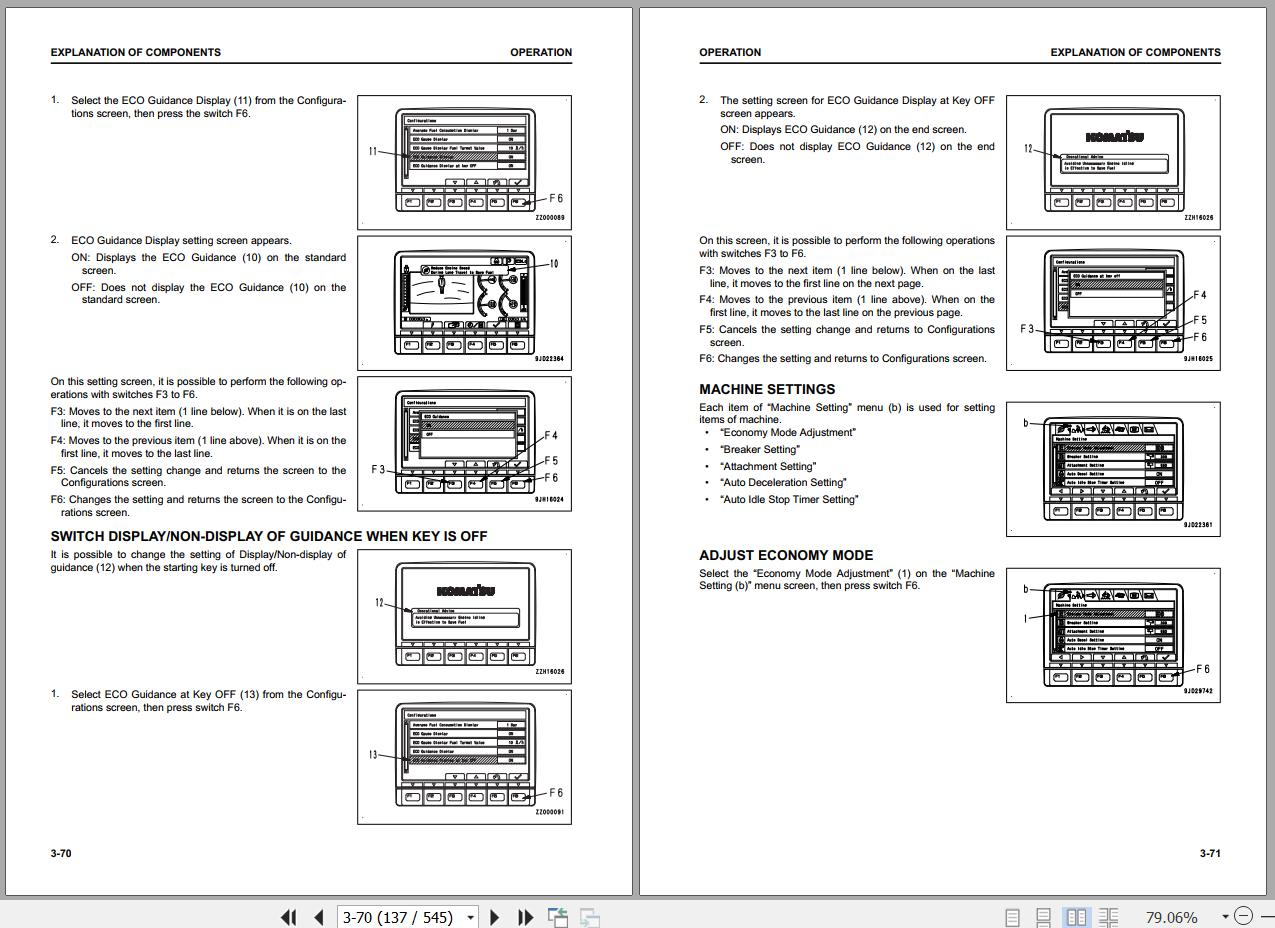Screen dimensions: 1275x928
Task: Click the left page header EXPLANATION OF COMPONENTS
Action: point(136,52)
